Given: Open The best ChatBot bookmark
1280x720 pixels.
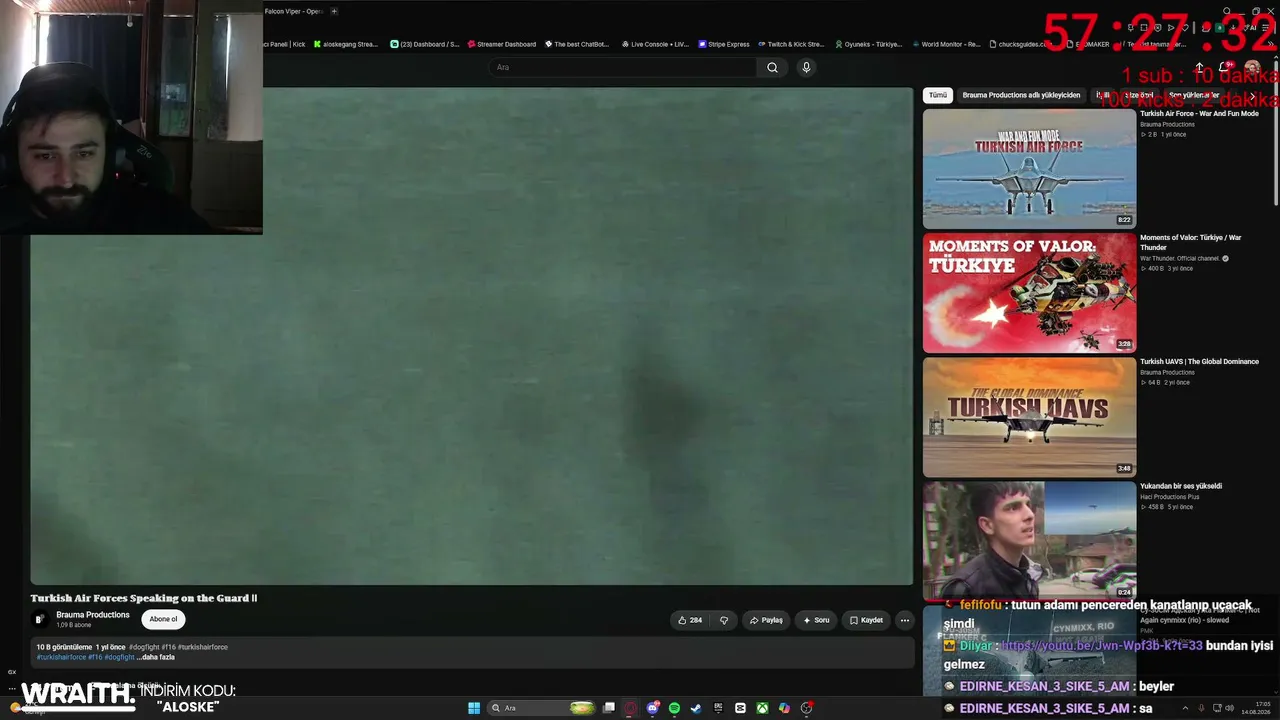Looking at the screenshot, I should pyautogui.click(x=577, y=44).
